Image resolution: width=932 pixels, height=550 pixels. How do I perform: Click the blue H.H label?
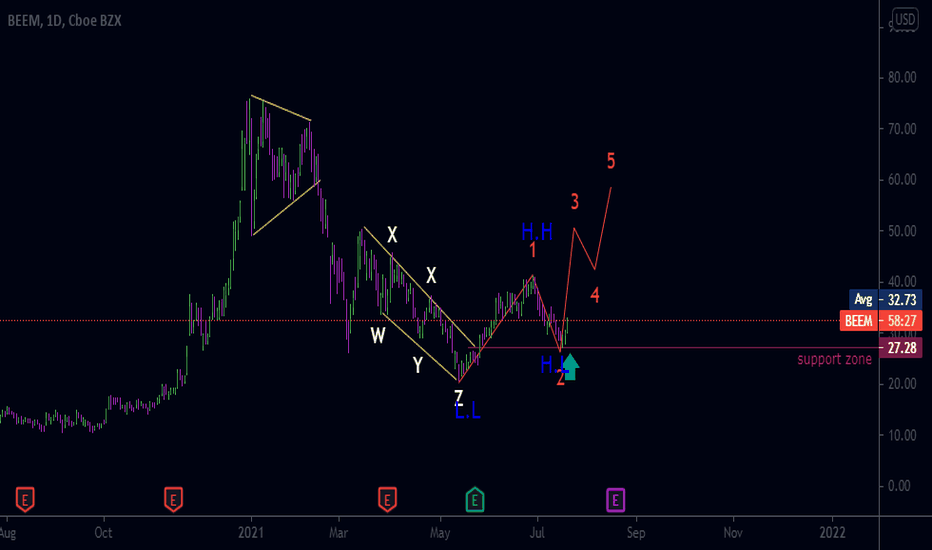(x=537, y=231)
